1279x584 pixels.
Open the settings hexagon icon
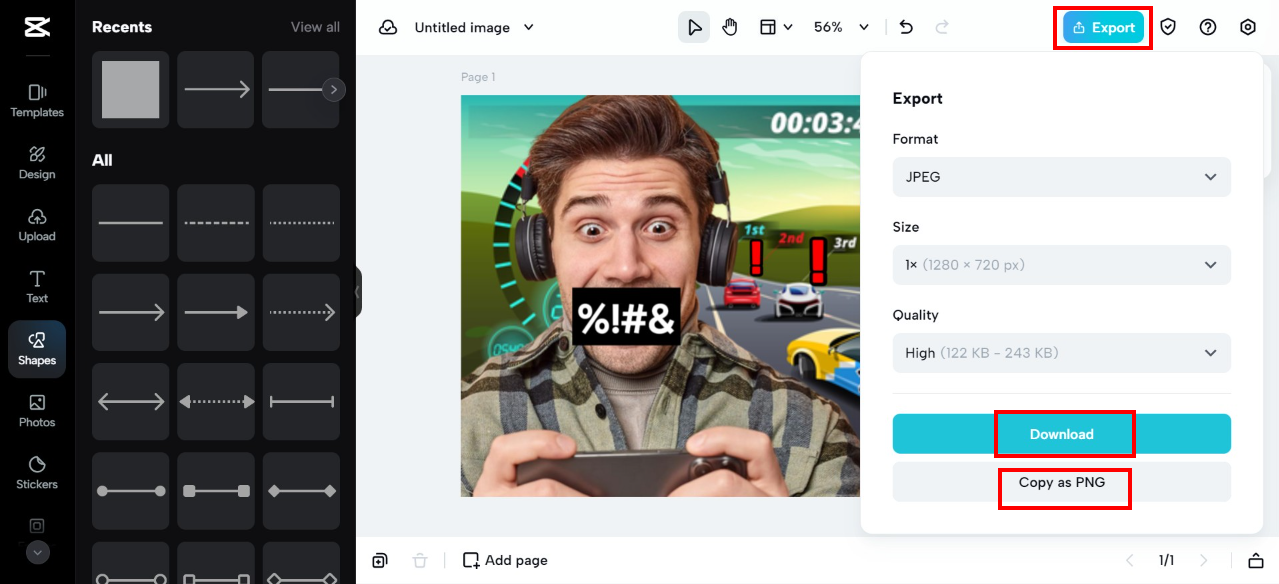(x=1248, y=27)
